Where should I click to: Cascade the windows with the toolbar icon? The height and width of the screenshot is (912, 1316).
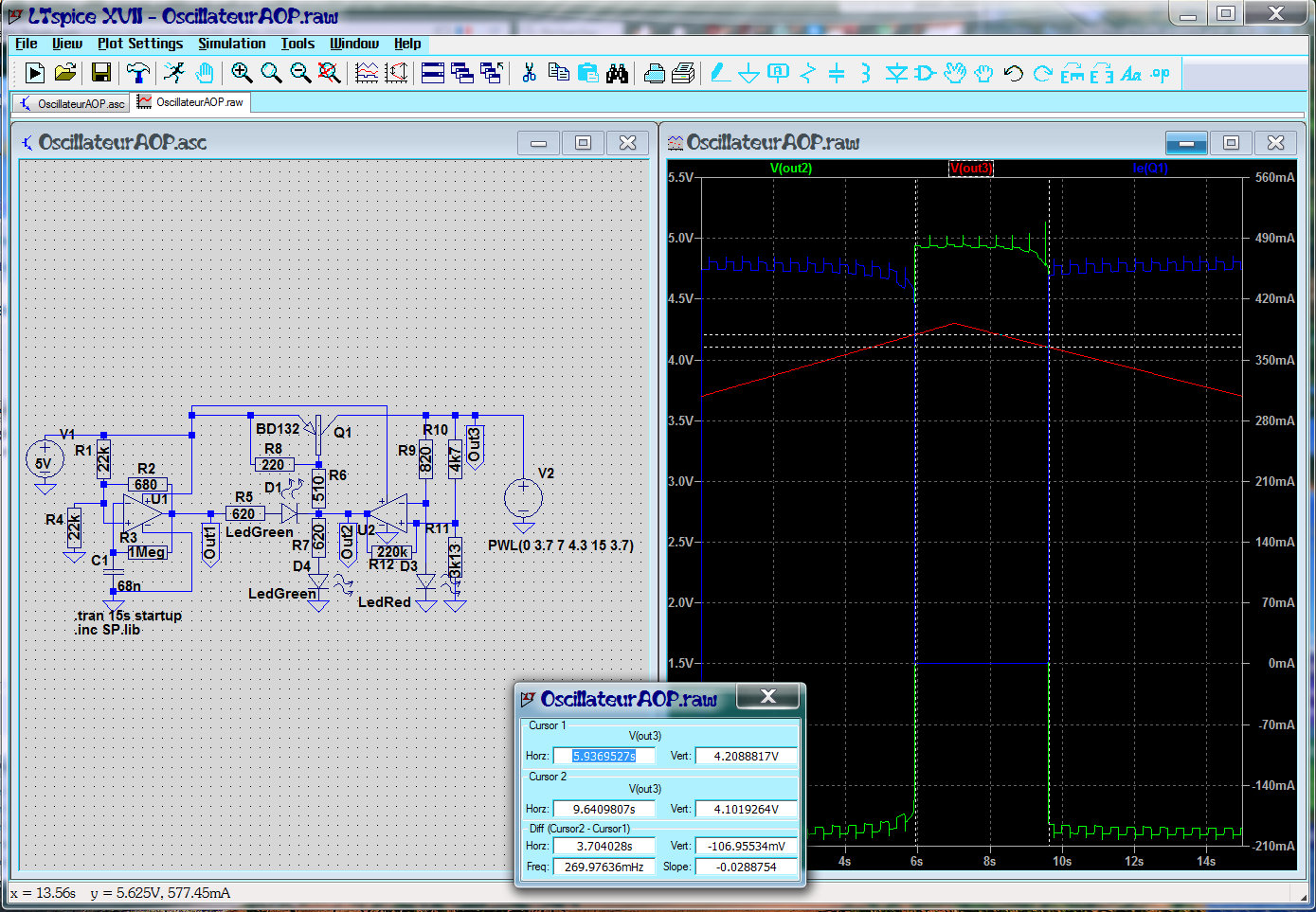(x=462, y=73)
